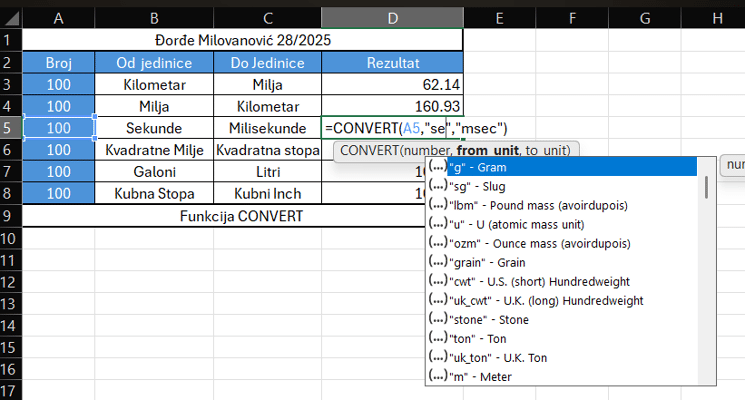Screen dimensions: 745x400
Task: Click the Select All corner of the sheet
Action: [10, 18]
